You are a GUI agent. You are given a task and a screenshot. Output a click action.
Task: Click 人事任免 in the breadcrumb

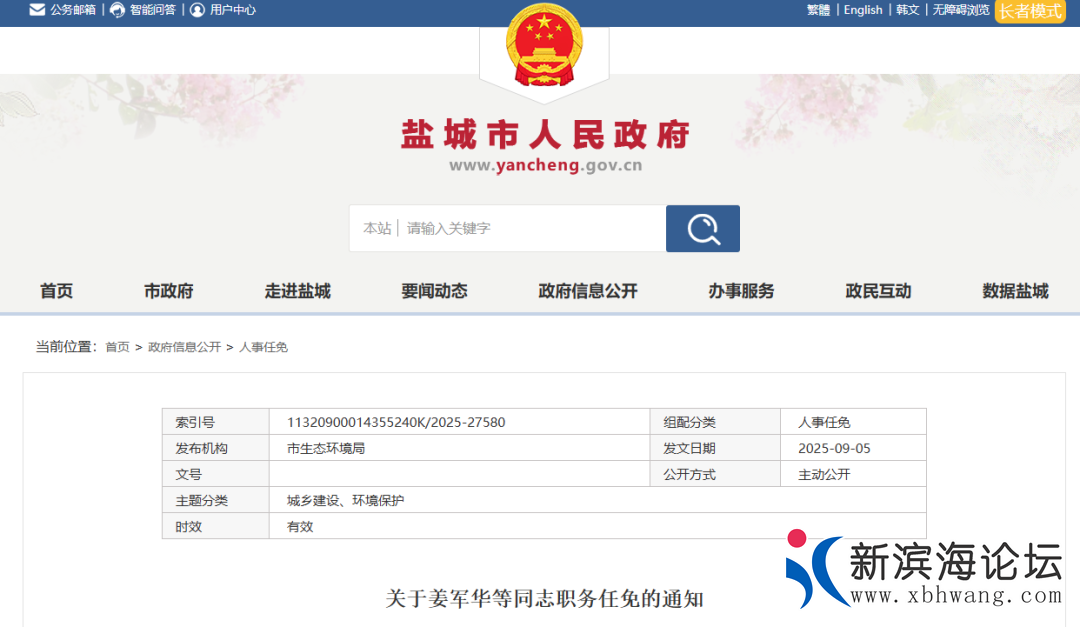tap(263, 347)
